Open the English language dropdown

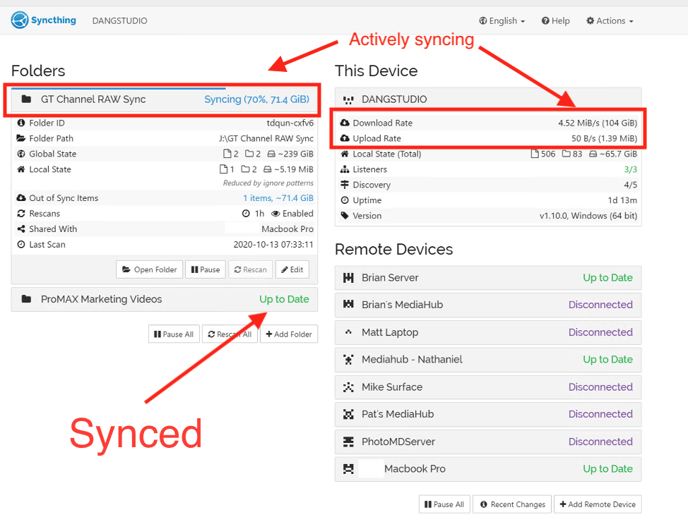(502, 21)
